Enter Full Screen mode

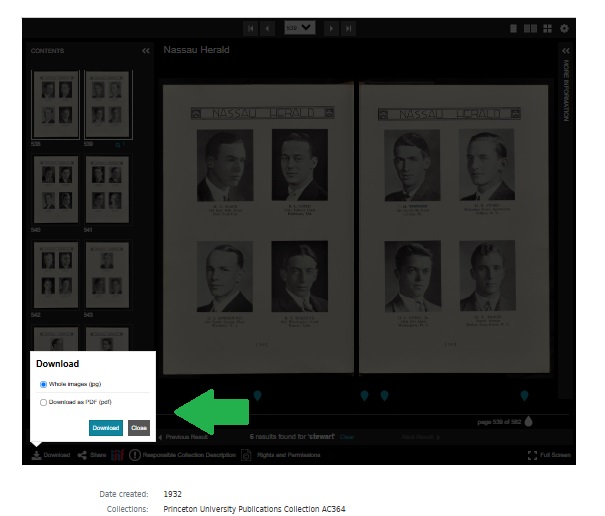click(x=549, y=455)
